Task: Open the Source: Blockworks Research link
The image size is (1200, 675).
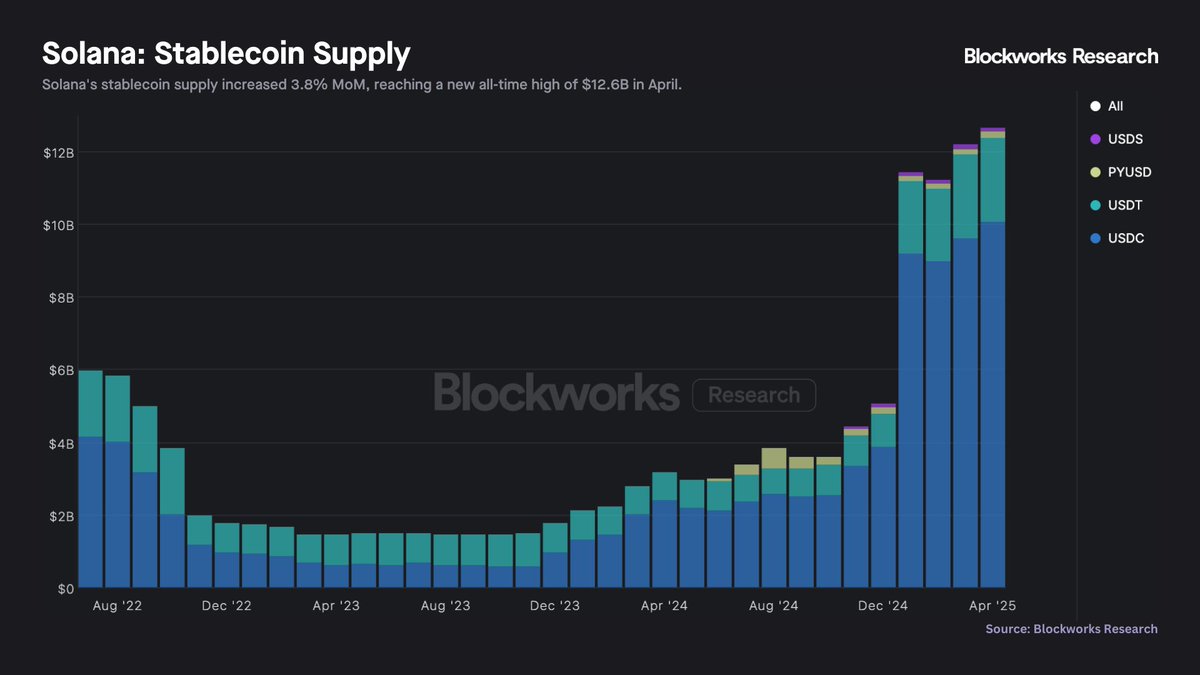Action: pos(1071,629)
